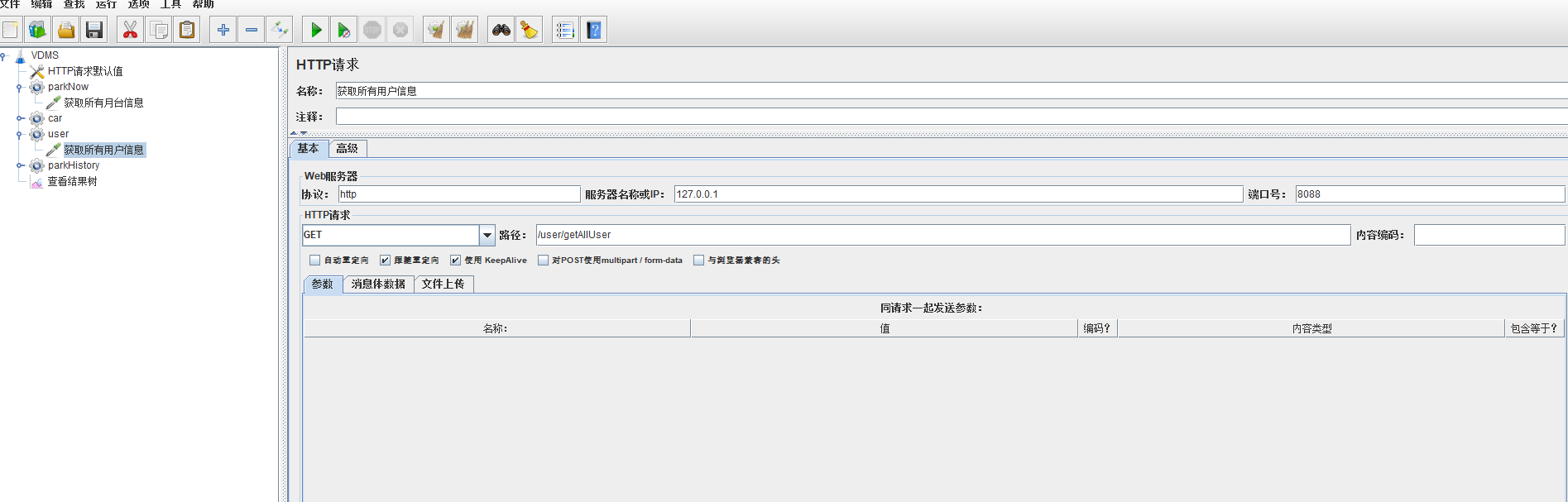Image resolution: width=1568 pixels, height=502 pixels.
Task: Start test without pauses icon
Action: [343, 30]
